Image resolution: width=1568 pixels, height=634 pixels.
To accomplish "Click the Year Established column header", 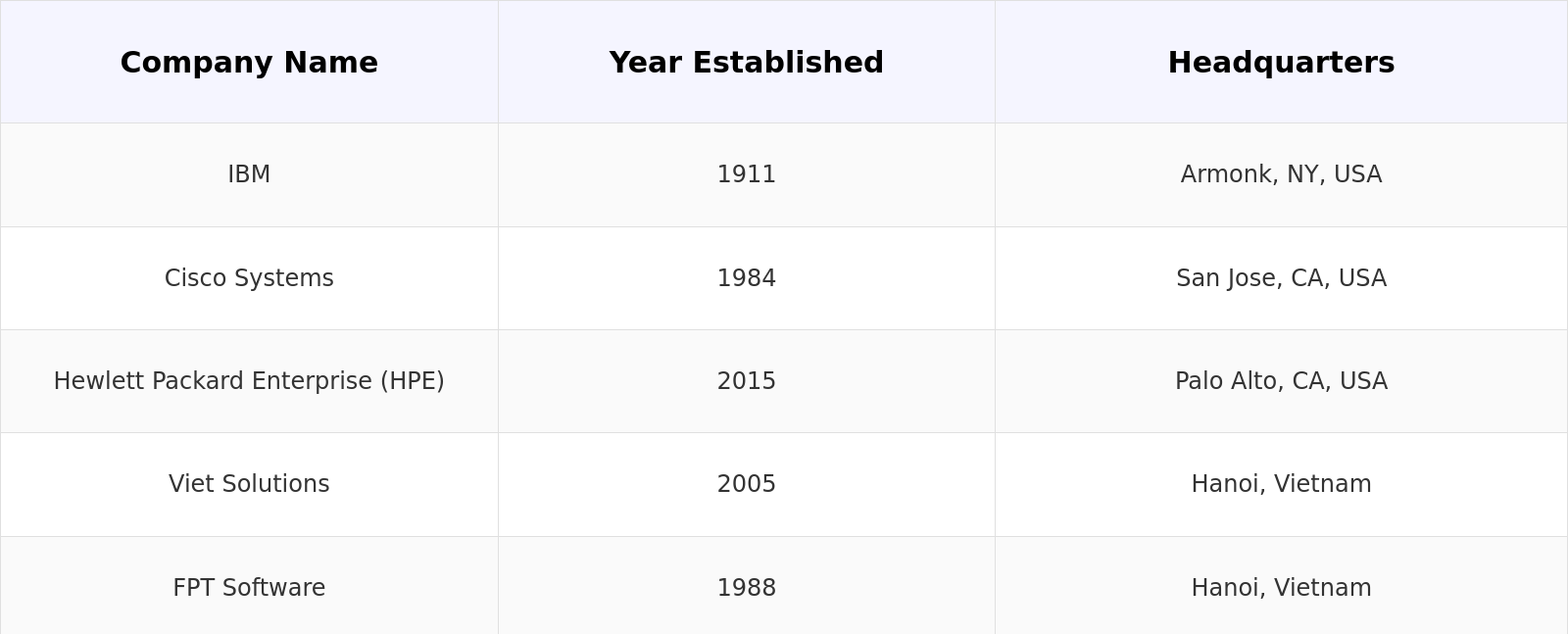I will (746, 63).
